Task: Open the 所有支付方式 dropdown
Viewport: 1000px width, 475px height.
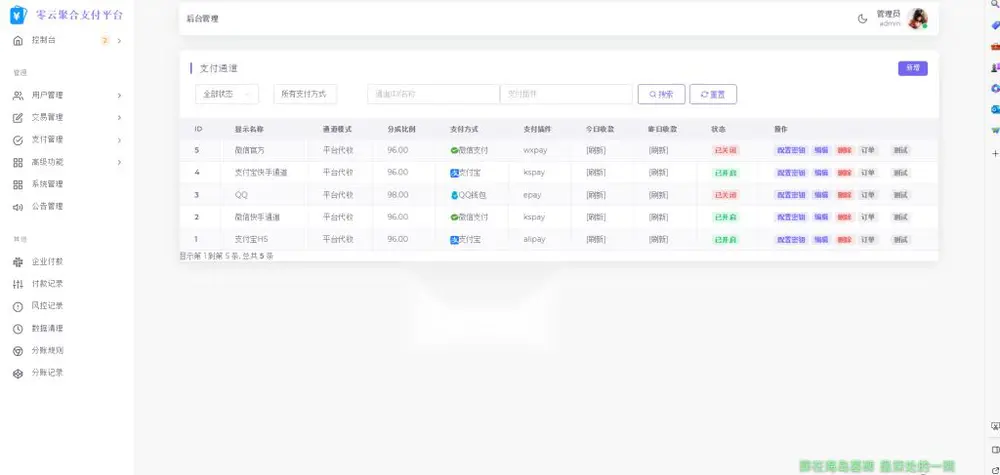Action: coord(305,94)
